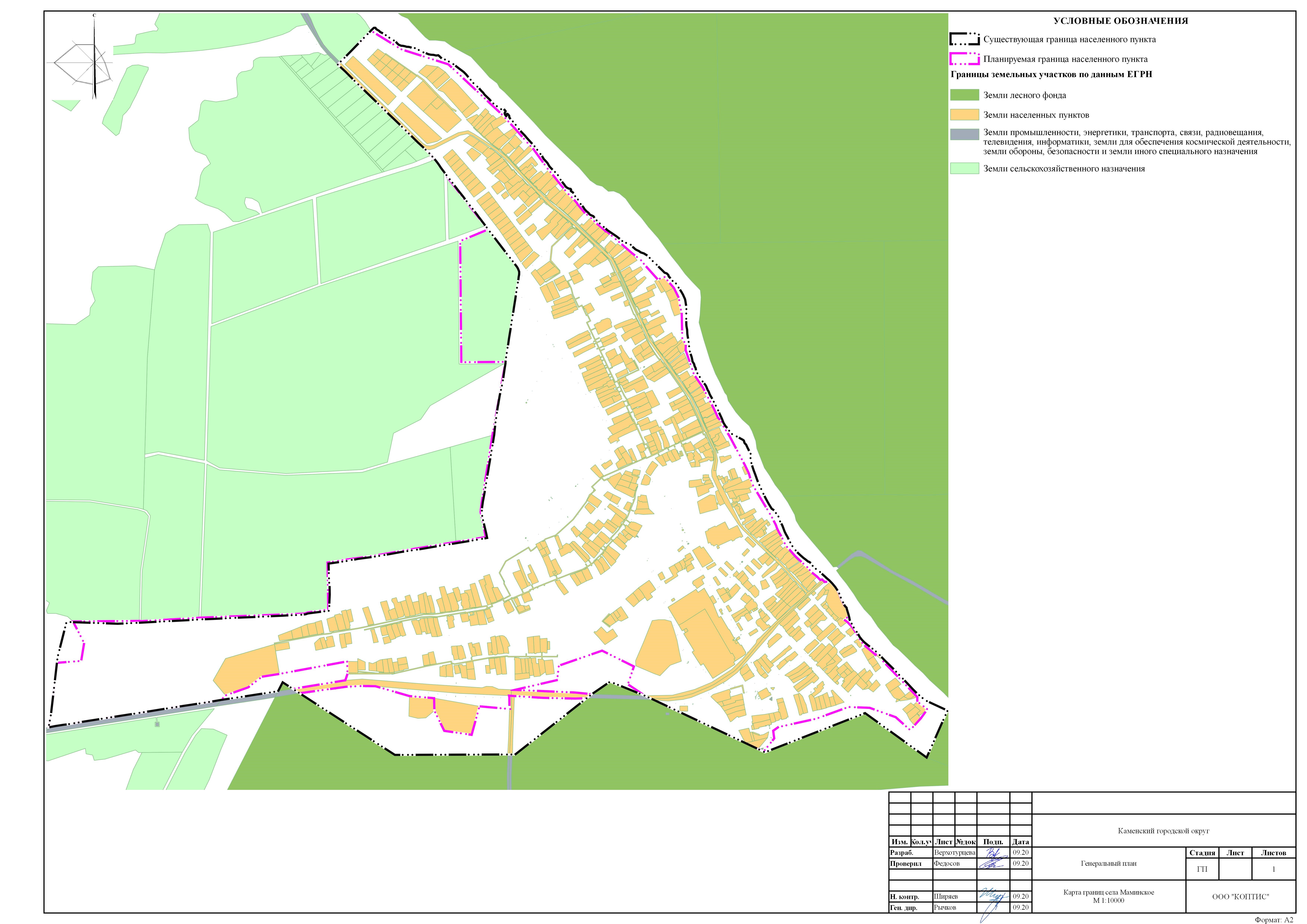The height and width of the screenshot is (924, 1307).
Task: Select the light green agricultural lands swatch
Action: (x=964, y=169)
